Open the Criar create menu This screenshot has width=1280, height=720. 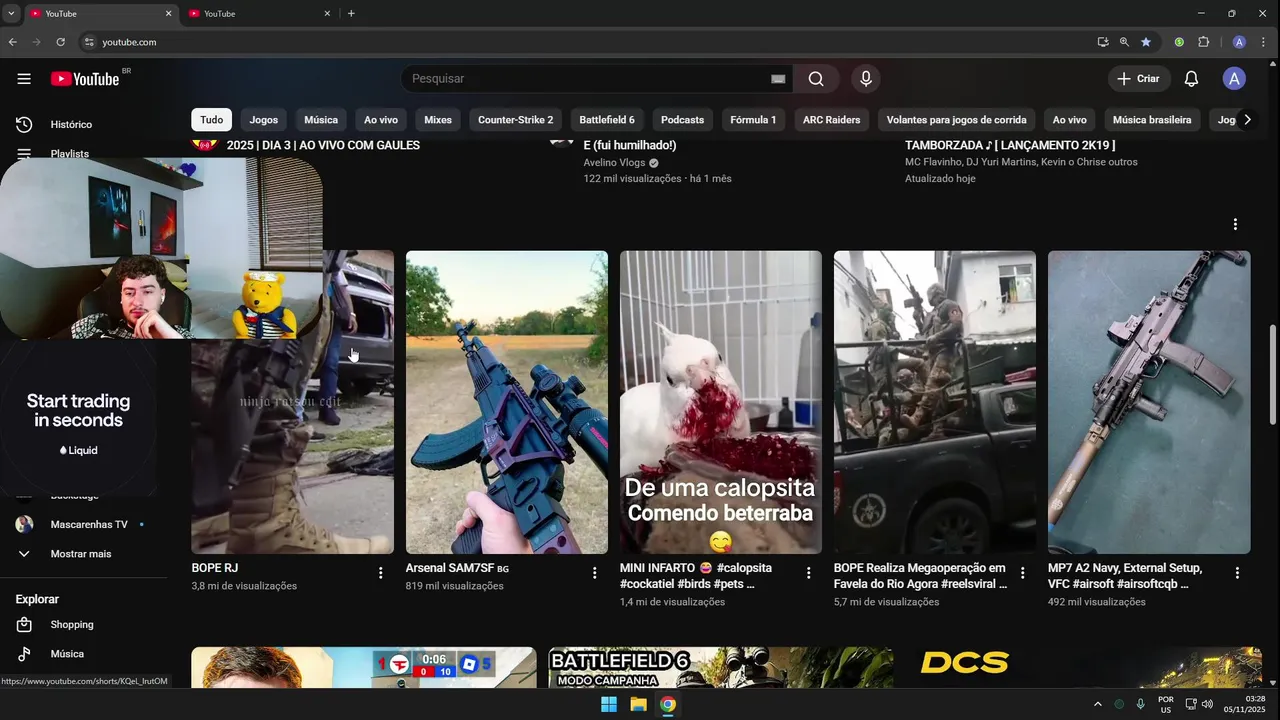point(1139,79)
